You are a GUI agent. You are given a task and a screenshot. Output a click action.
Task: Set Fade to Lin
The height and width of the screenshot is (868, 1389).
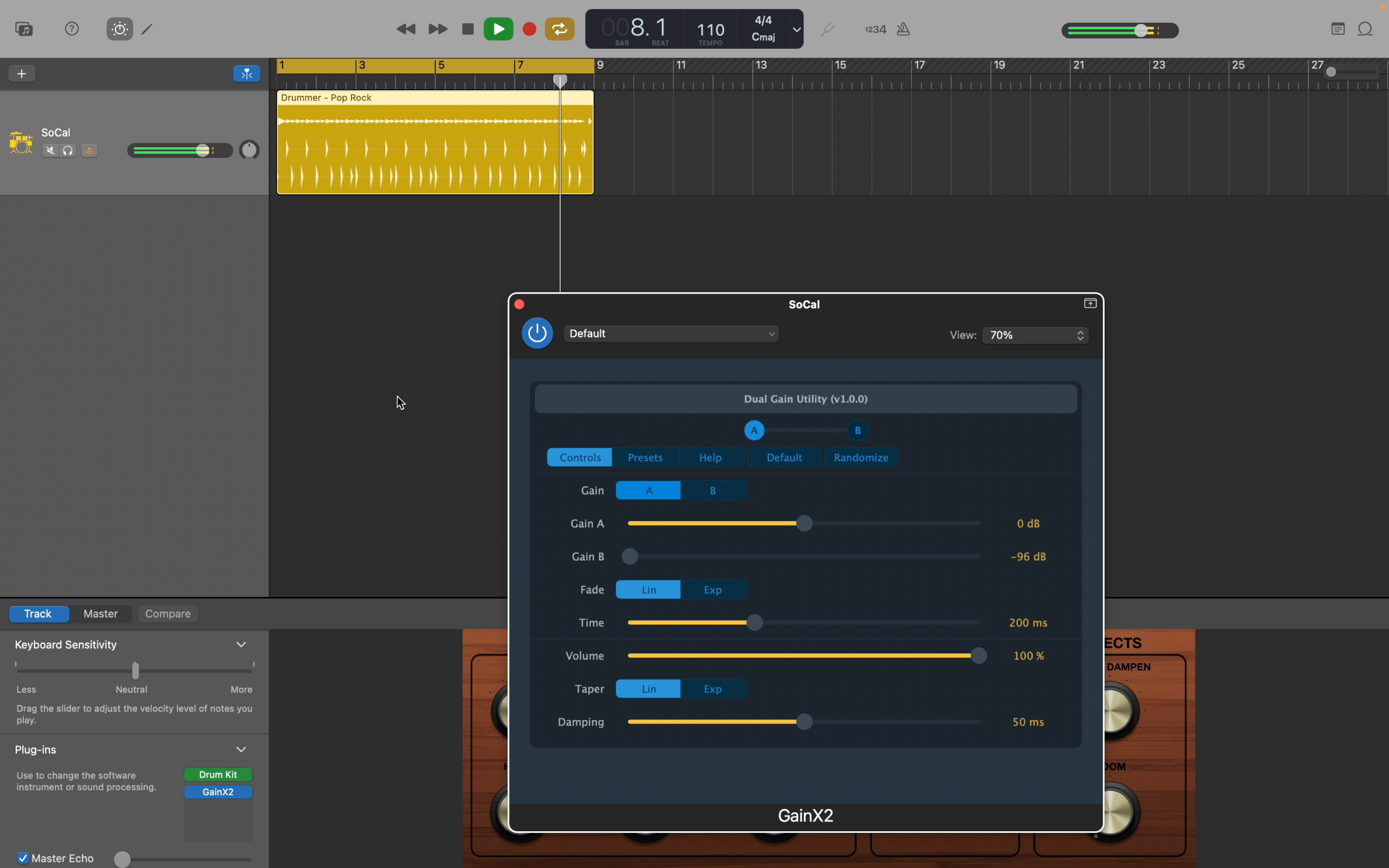648,590
